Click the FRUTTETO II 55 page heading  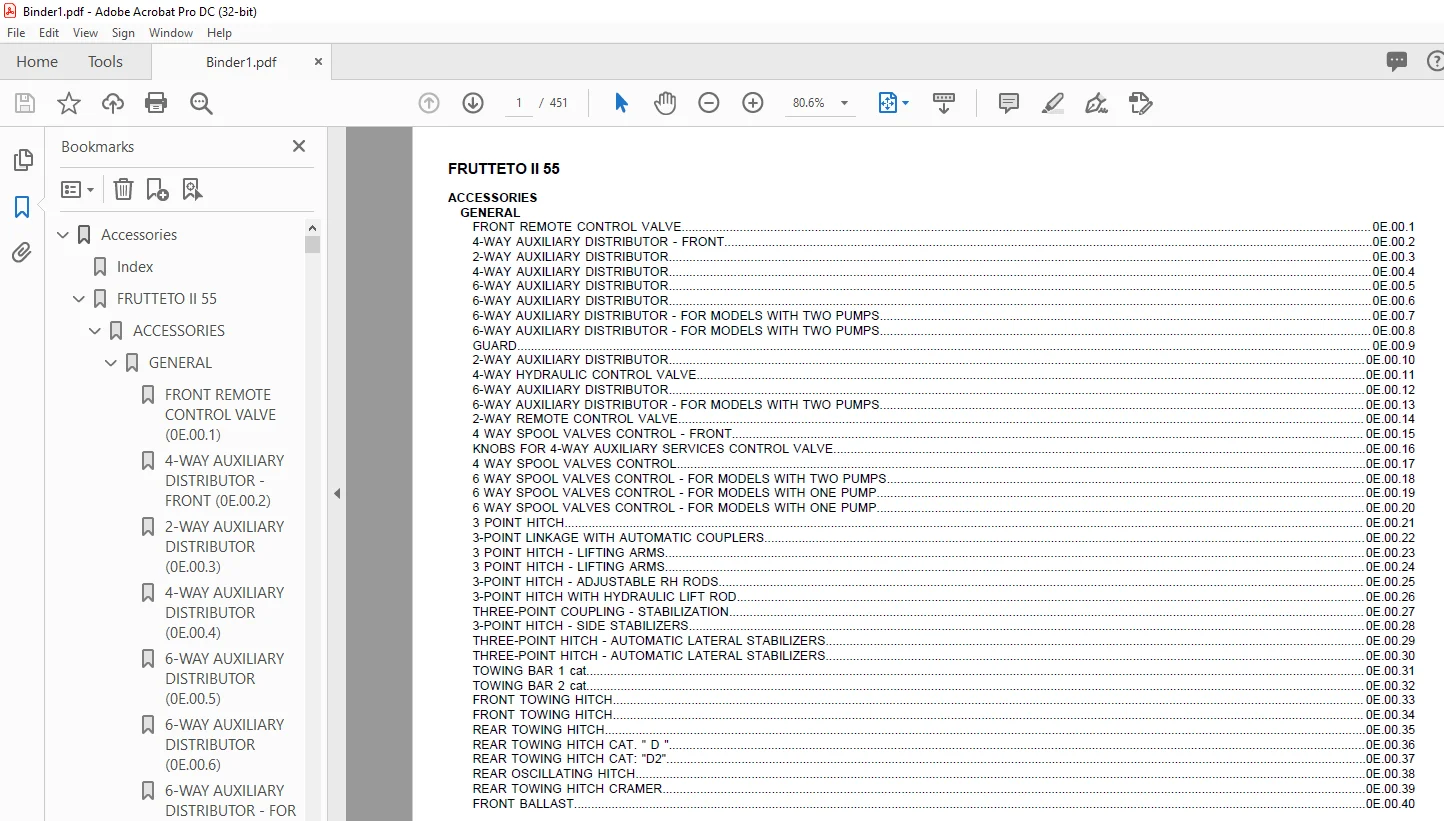pos(504,169)
